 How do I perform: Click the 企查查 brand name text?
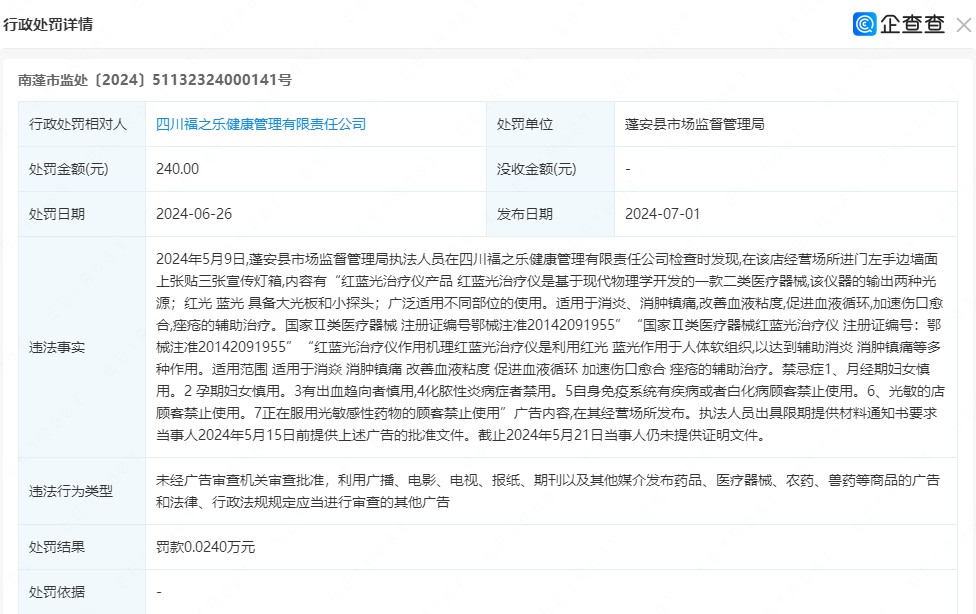pyautogui.click(x=911, y=25)
